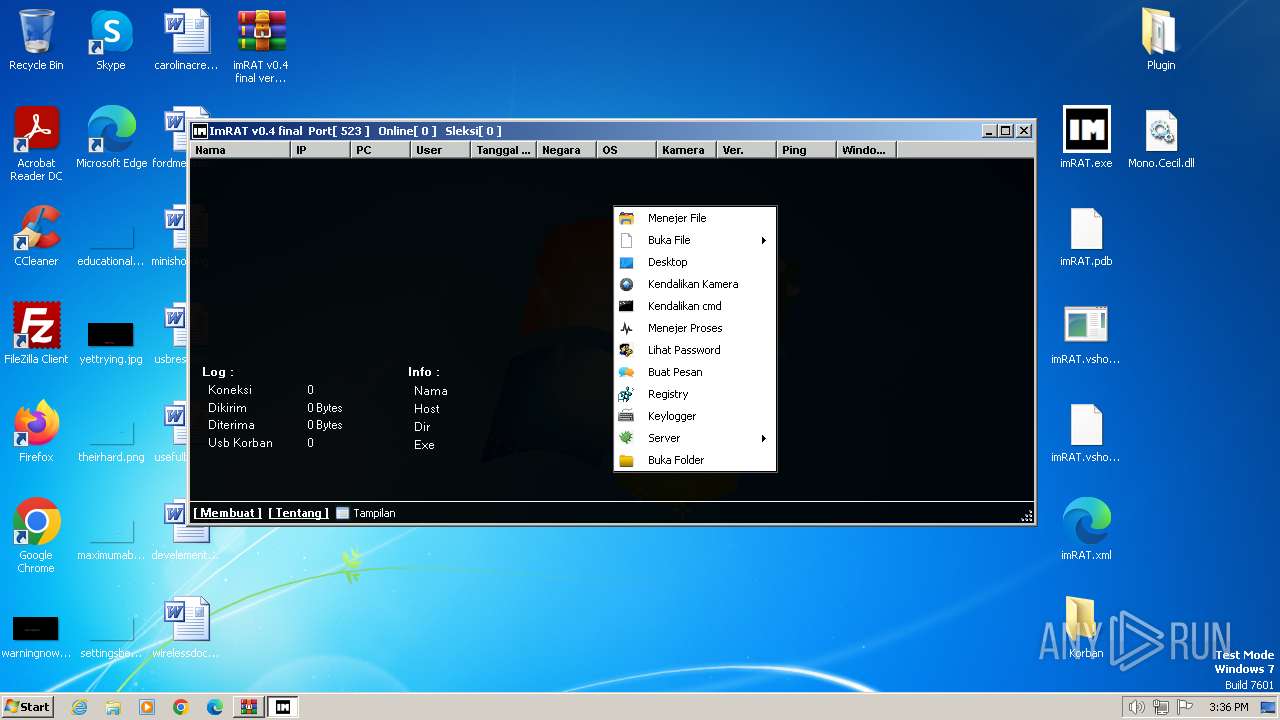
Task: Click the IP column header
Action: point(320,150)
